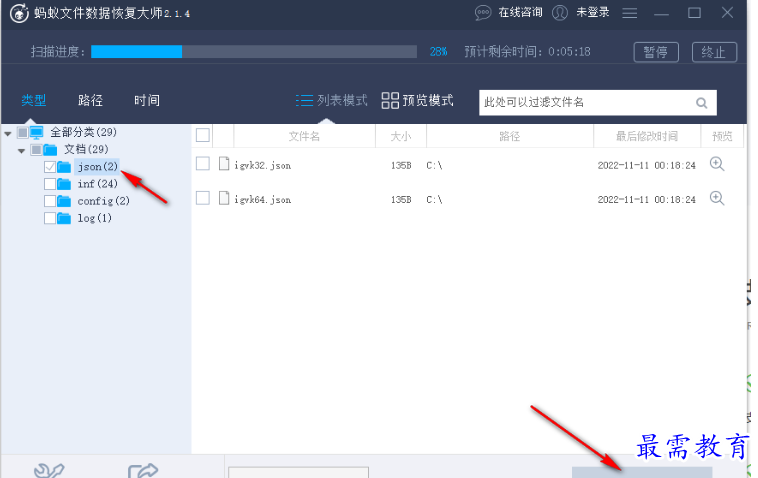Image resolution: width=758 pixels, height=478 pixels.
Task: Switch to the 路径 tab
Action: (x=90, y=101)
